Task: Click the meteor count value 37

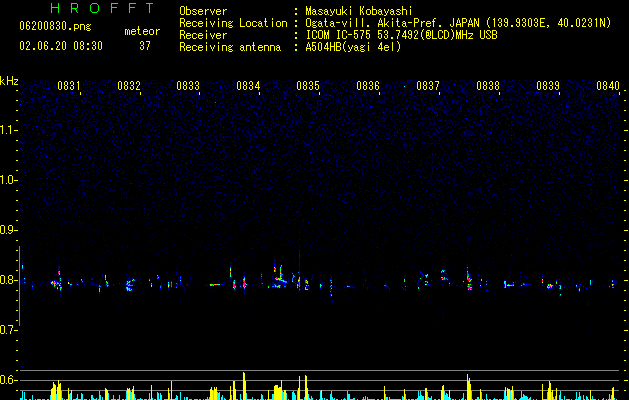Action: (x=145, y=46)
